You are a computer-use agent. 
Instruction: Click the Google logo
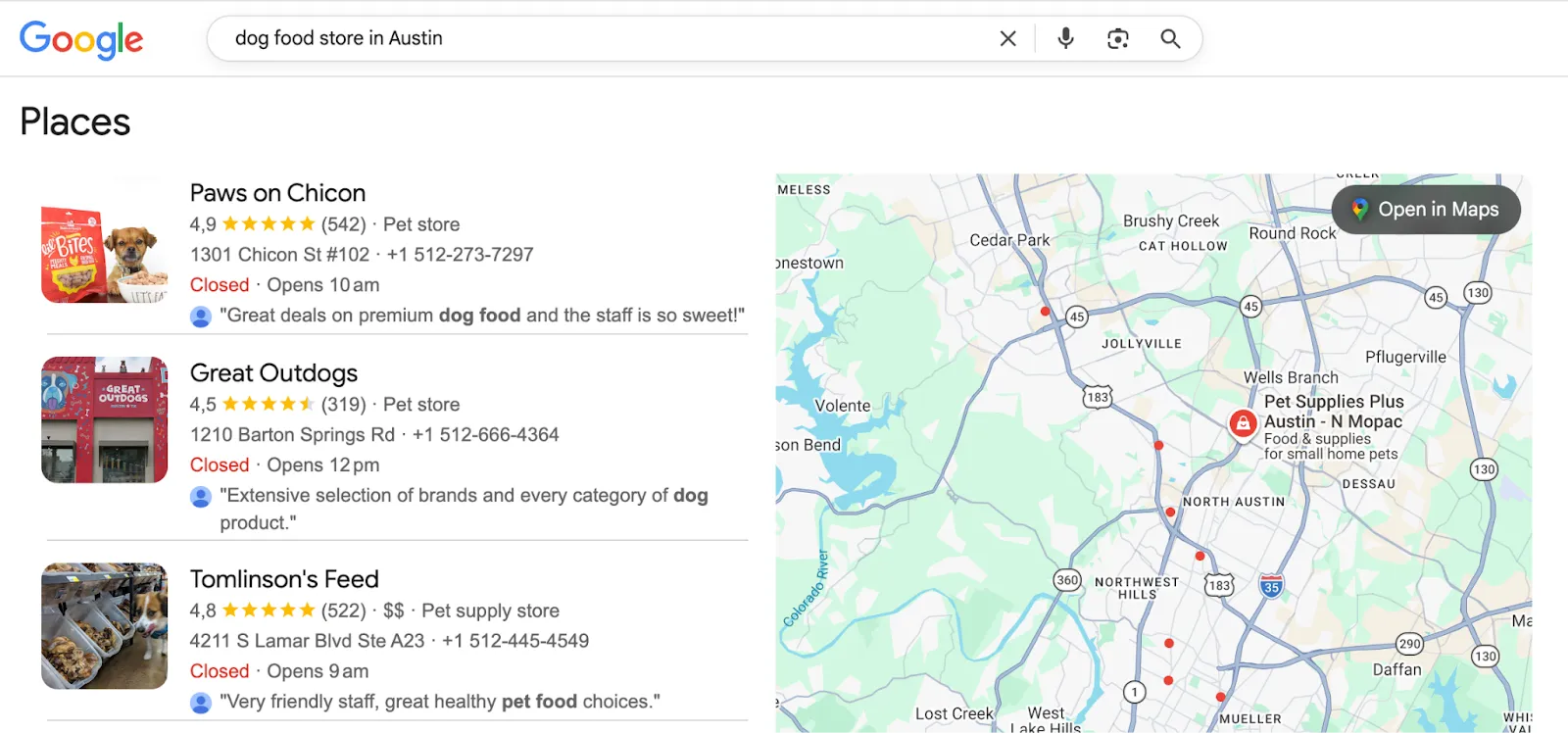coord(81,39)
